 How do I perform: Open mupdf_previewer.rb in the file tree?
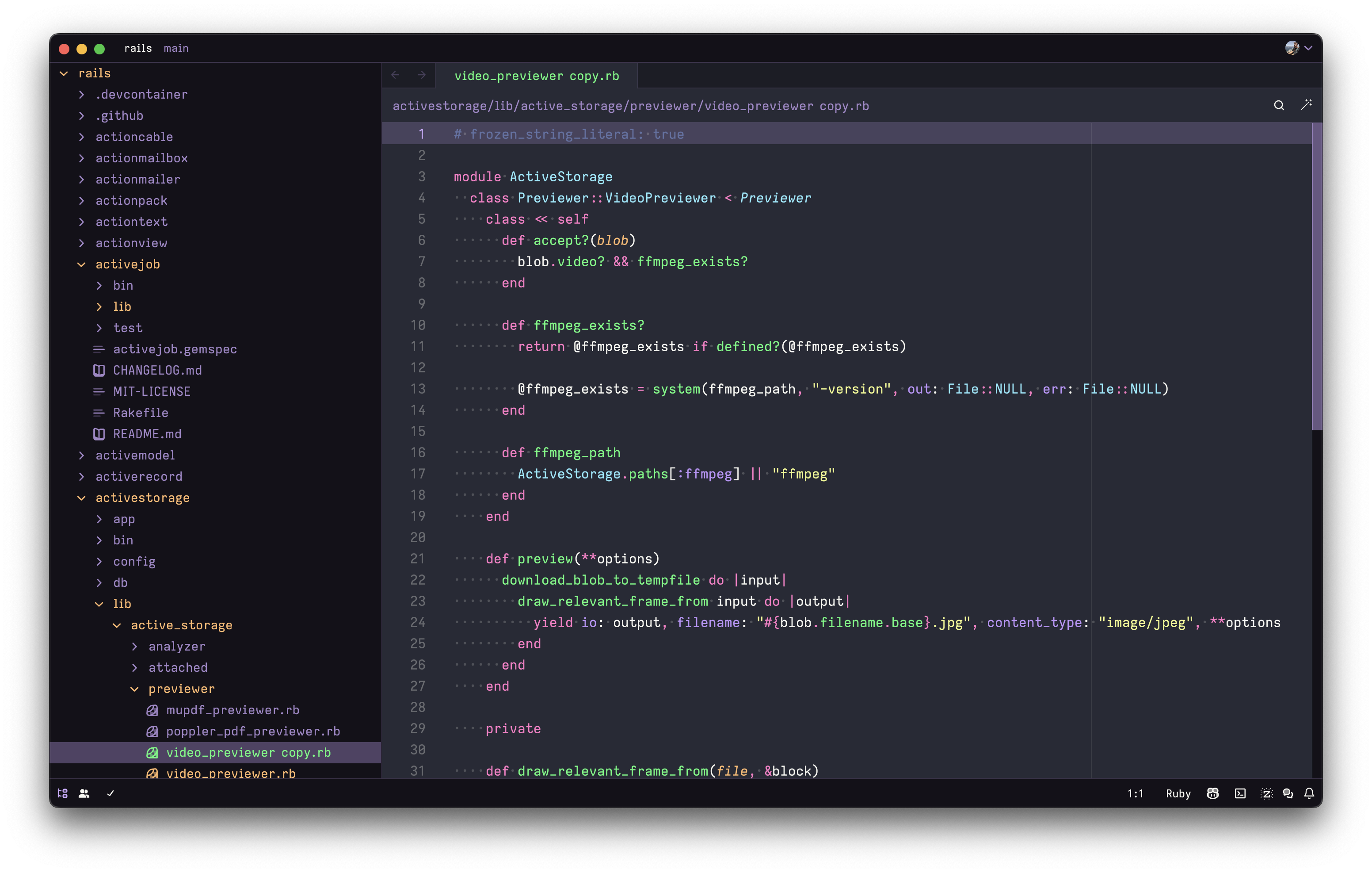coord(232,709)
